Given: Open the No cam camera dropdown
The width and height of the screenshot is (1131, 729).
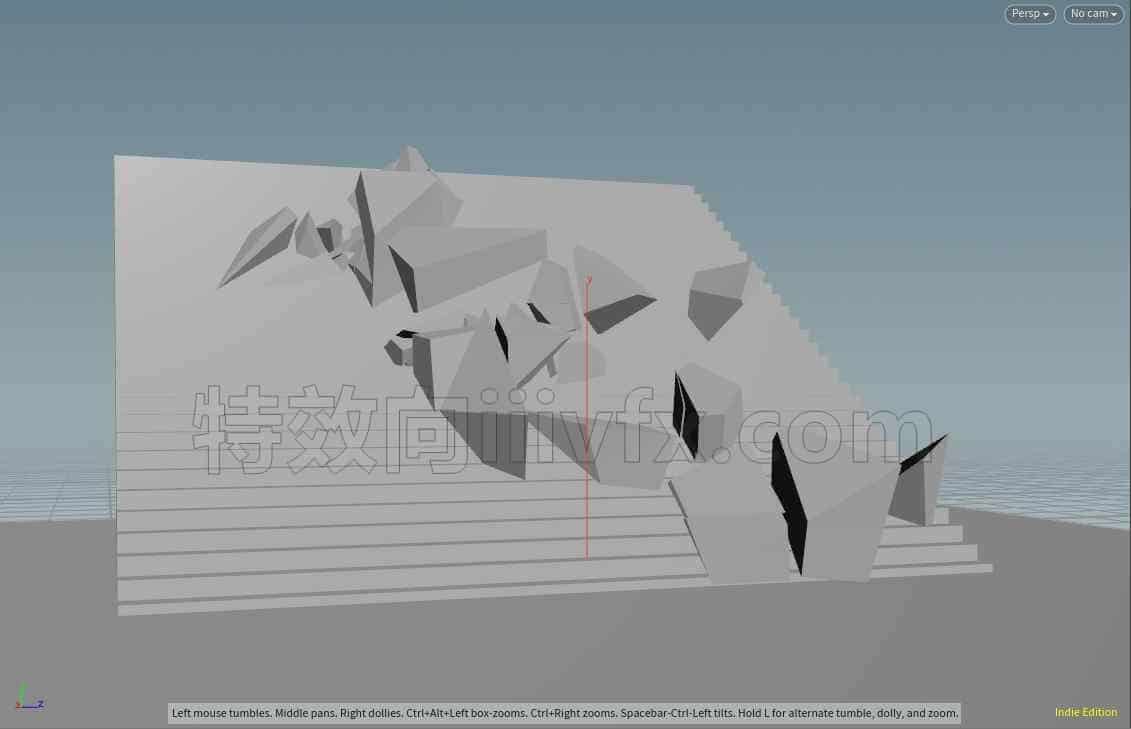Looking at the screenshot, I should (1093, 14).
